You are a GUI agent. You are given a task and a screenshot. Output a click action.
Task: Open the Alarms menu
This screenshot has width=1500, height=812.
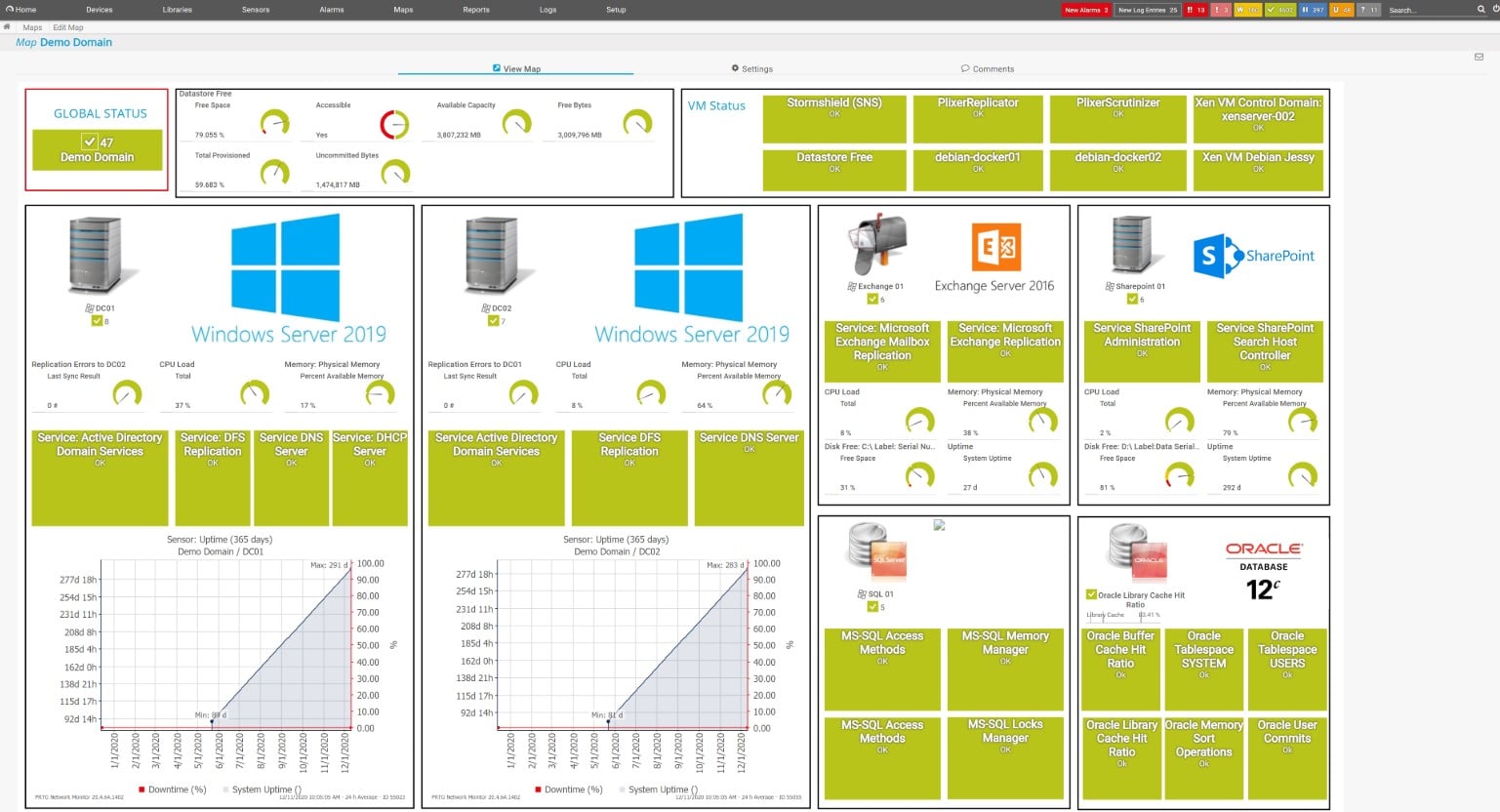[x=332, y=10]
